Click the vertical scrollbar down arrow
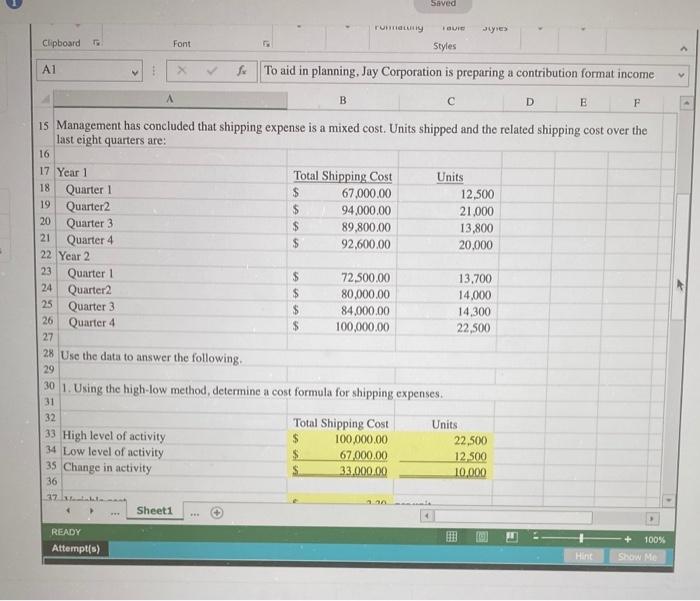This screenshot has height=601, width=700. click(668, 500)
